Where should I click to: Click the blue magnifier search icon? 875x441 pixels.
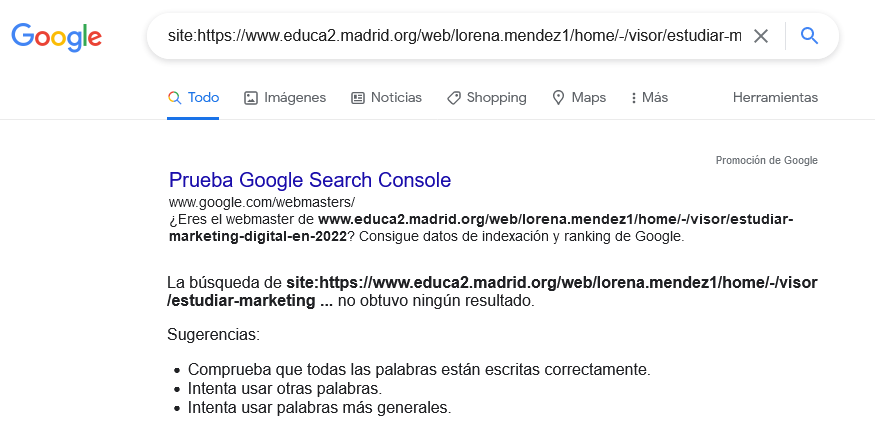(810, 37)
